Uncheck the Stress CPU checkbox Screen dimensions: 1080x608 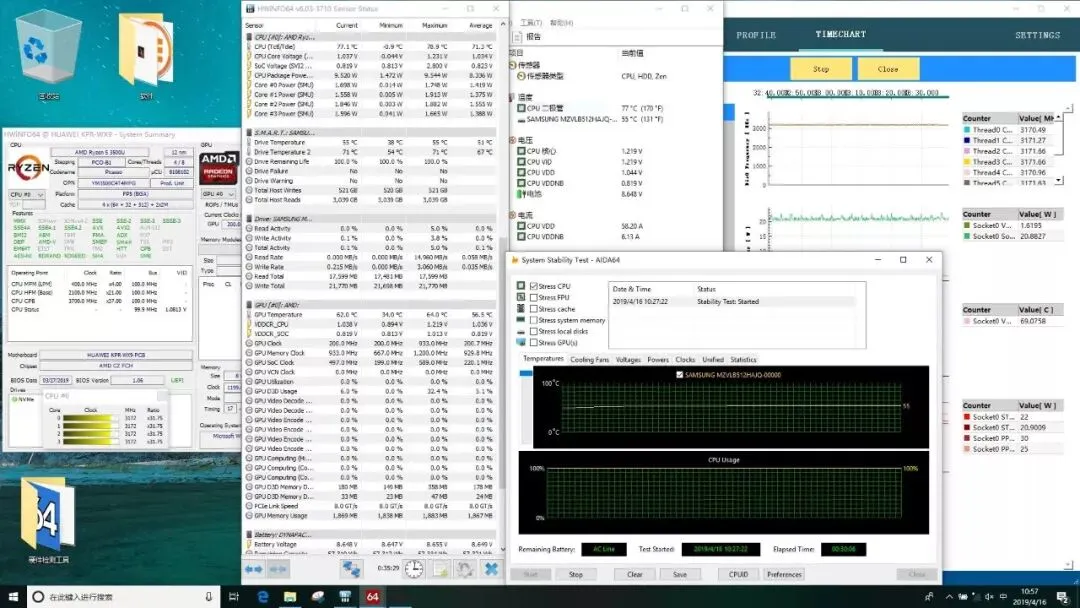coord(534,286)
